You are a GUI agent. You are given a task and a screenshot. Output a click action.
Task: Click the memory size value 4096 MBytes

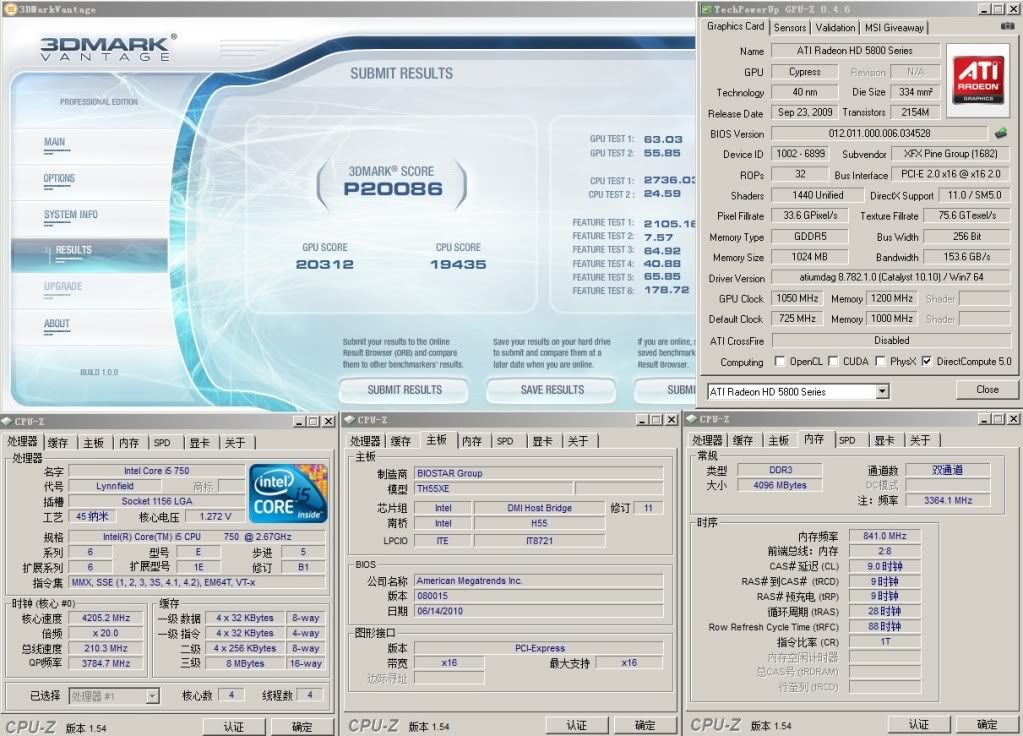coord(780,485)
